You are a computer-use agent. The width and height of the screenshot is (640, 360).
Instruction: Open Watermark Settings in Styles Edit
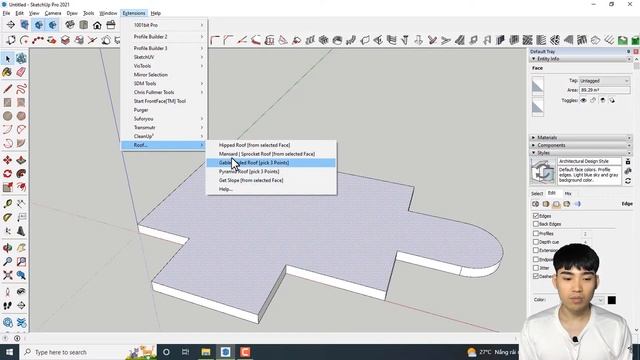[567, 204]
